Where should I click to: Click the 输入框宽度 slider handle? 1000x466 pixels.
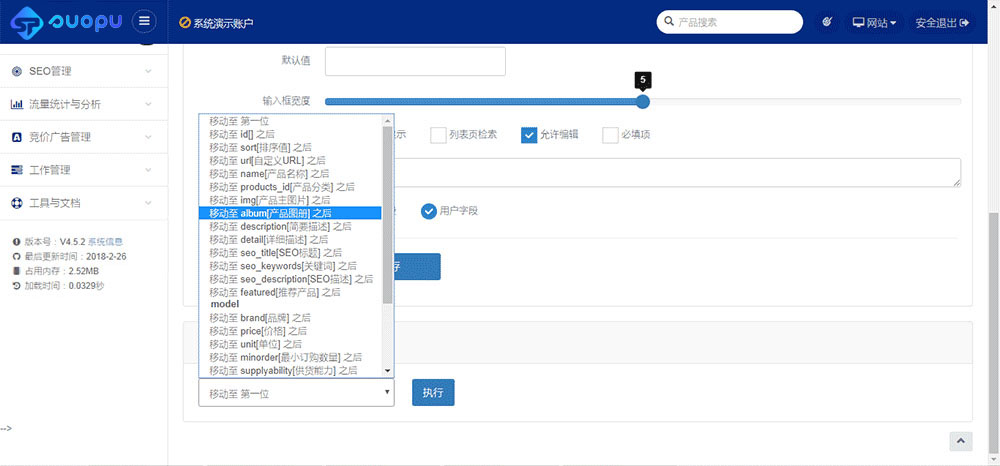tap(643, 101)
